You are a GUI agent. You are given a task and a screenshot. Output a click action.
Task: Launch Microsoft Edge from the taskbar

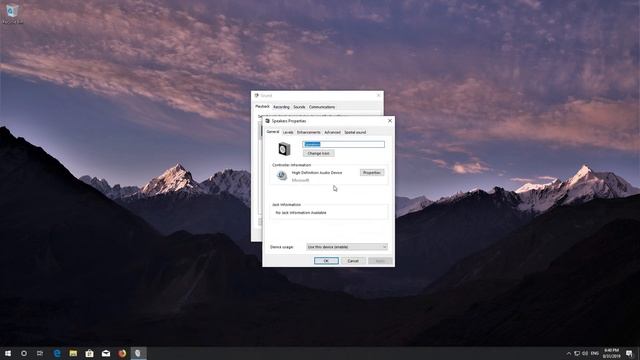[x=57, y=353]
